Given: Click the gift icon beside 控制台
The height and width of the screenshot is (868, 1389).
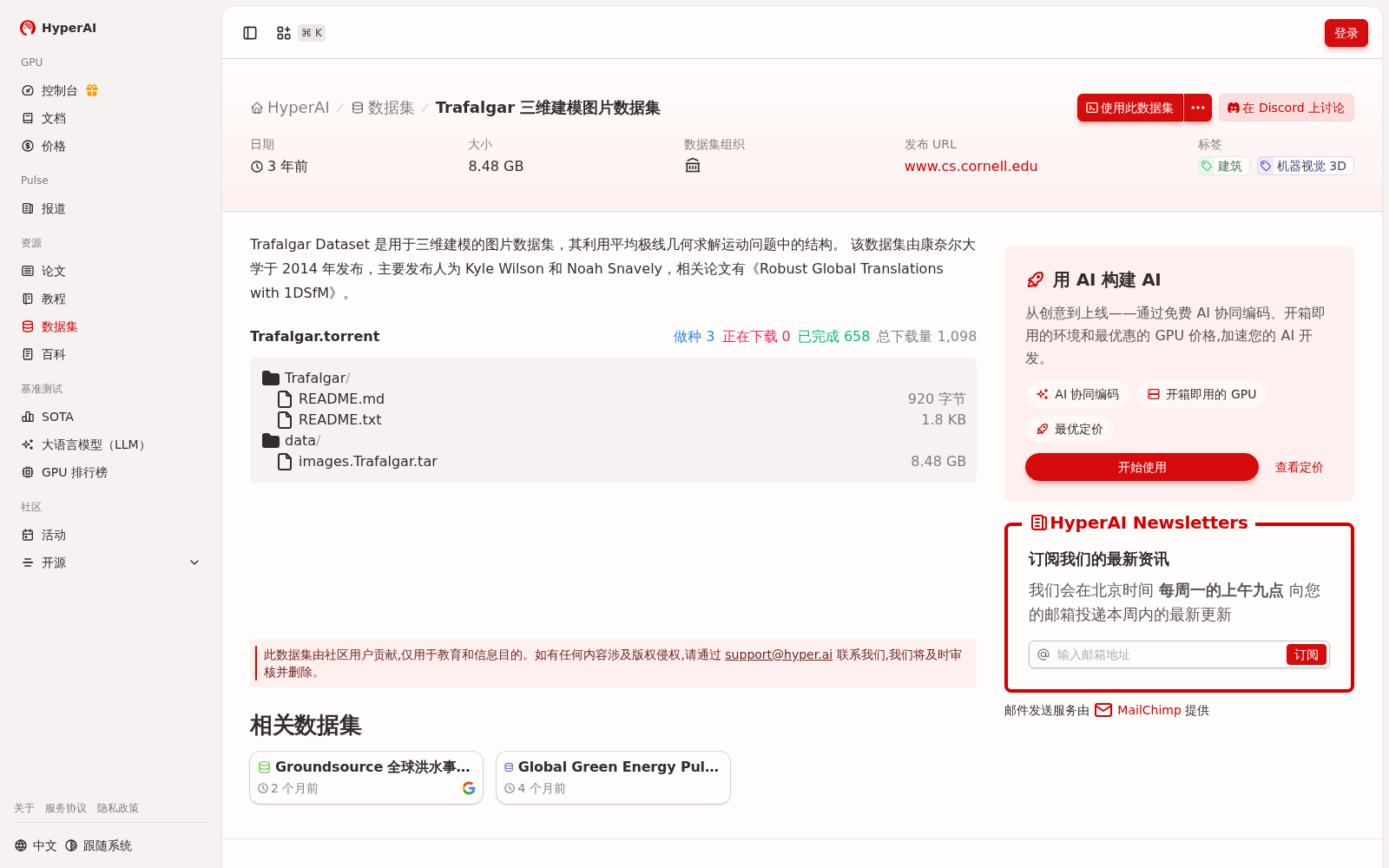Looking at the screenshot, I should [92, 90].
